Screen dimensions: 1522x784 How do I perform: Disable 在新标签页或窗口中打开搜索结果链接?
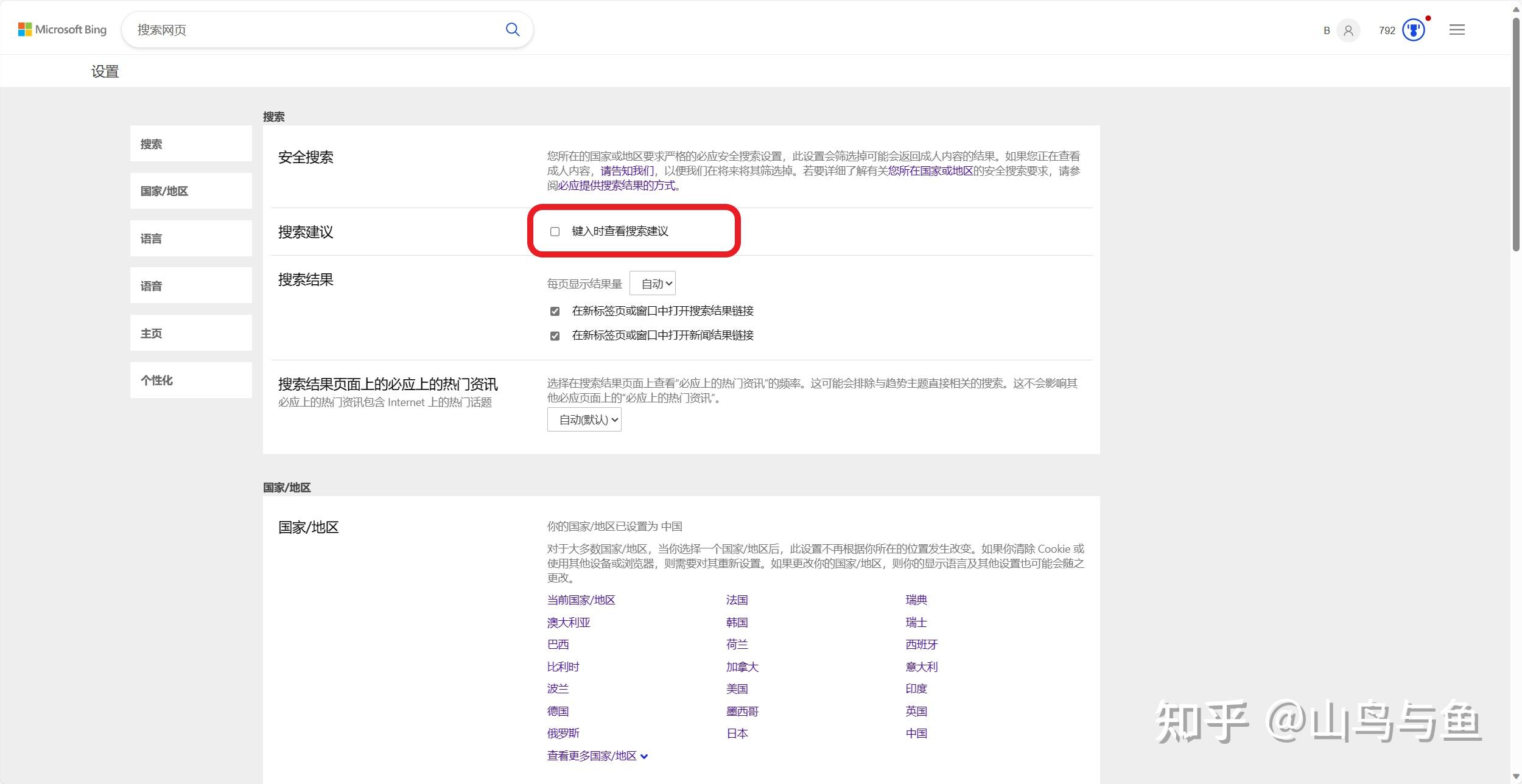[x=554, y=310]
